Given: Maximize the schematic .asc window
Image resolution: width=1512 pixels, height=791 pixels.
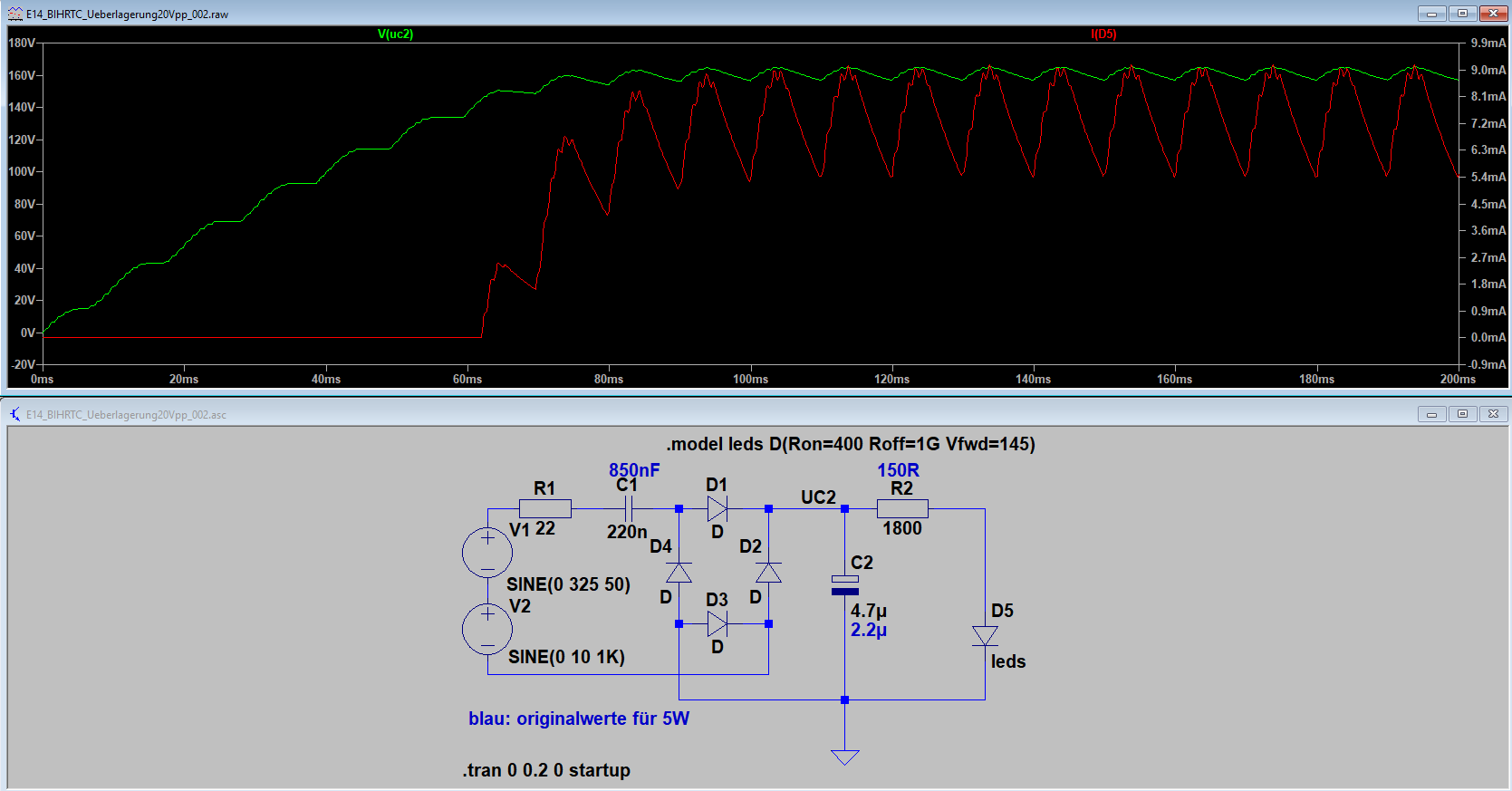Looking at the screenshot, I should point(1462,414).
